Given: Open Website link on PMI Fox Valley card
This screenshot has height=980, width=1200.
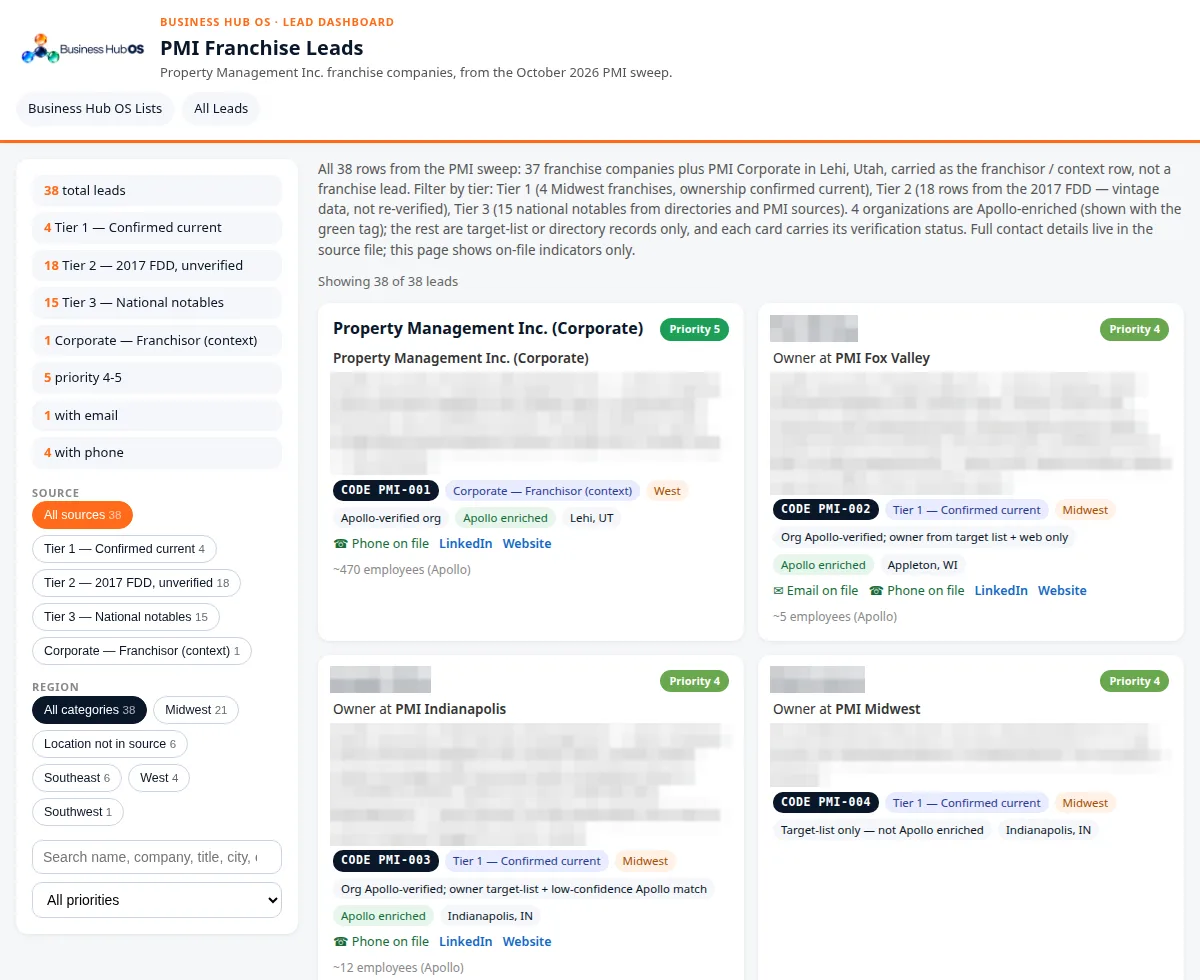Looking at the screenshot, I should point(1062,591).
